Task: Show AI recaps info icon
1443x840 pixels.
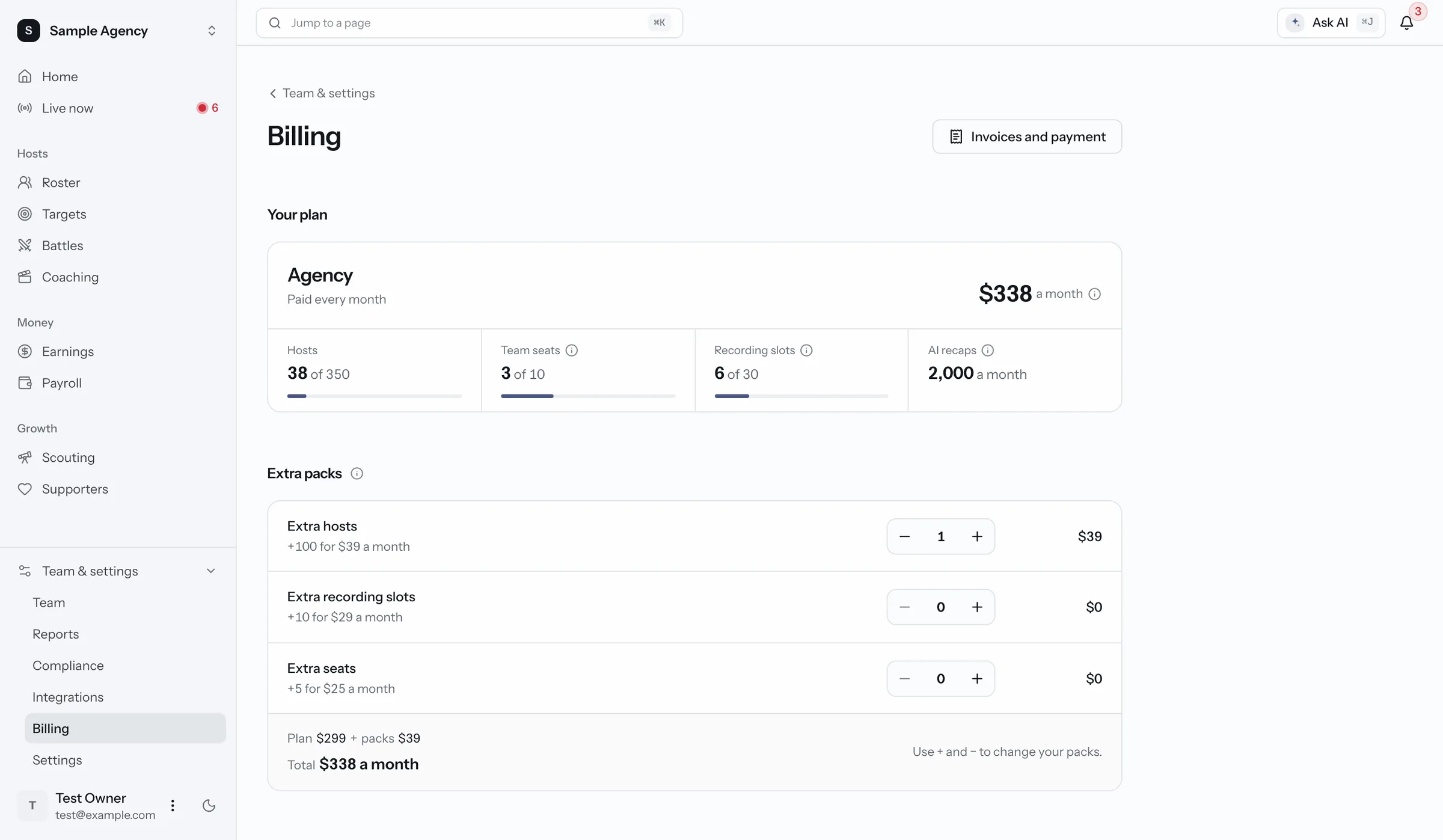Action: [x=988, y=351]
